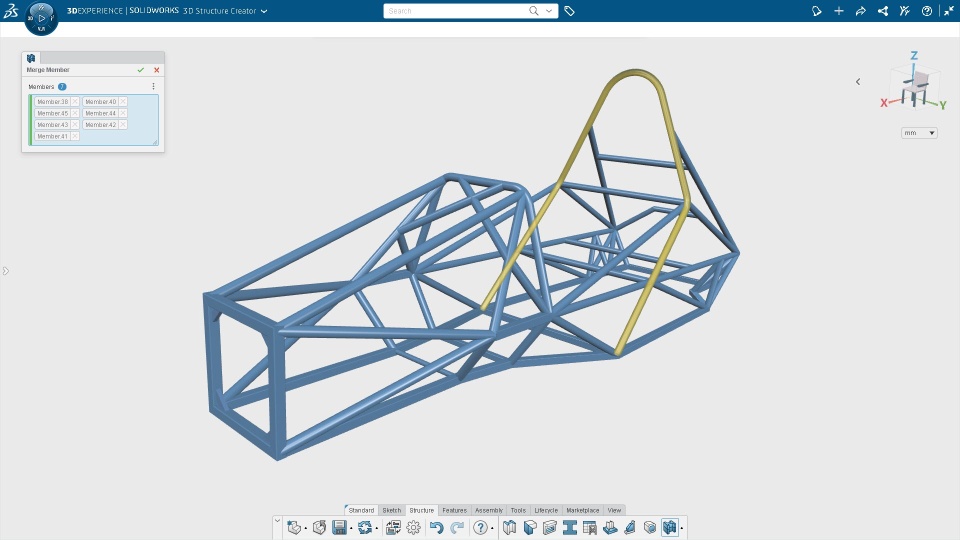Screen dimensions: 960x540
Task: Click the view orientation triad chair
Action: point(915,89)
